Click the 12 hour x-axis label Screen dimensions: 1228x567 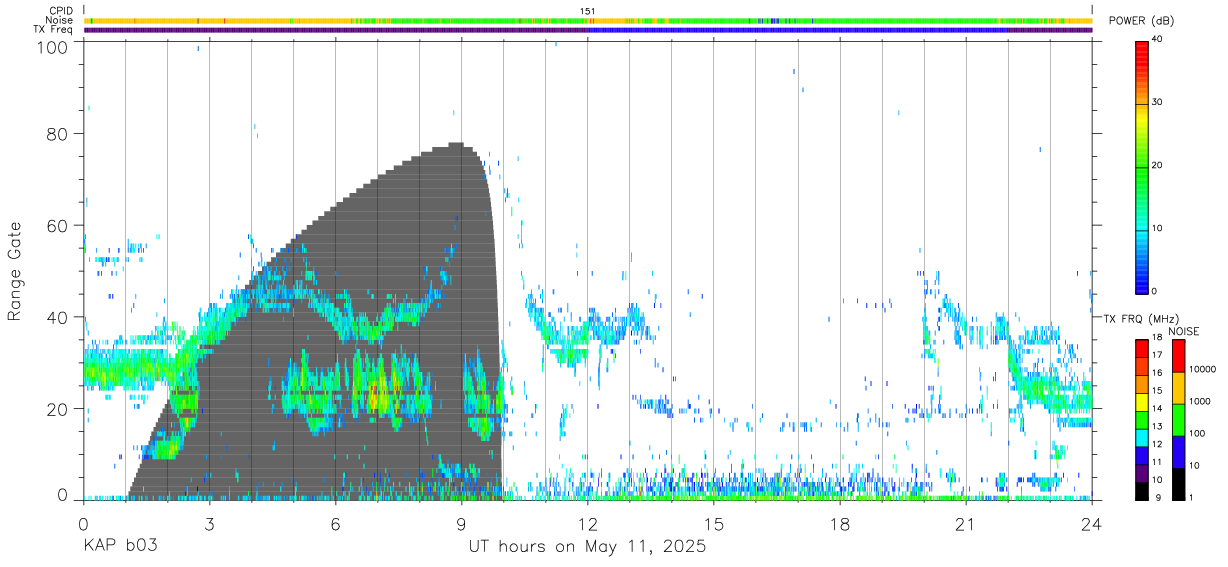click(x=588, y=524)
